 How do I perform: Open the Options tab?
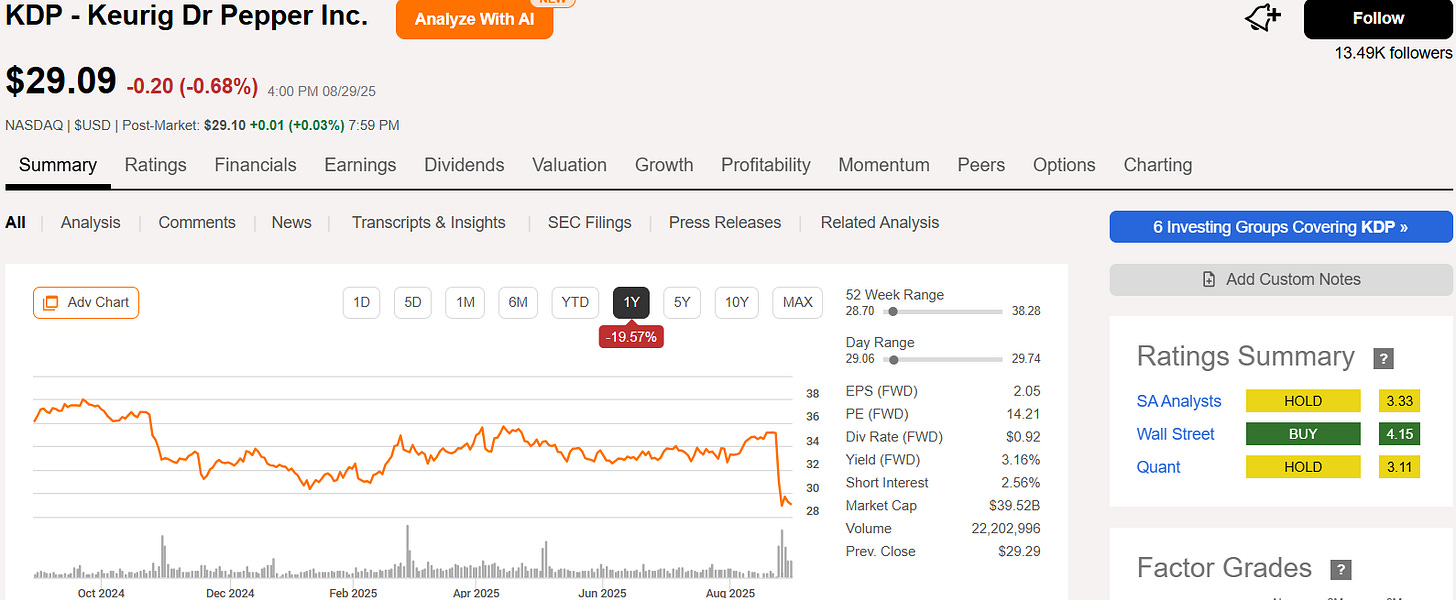(1064, 165)
